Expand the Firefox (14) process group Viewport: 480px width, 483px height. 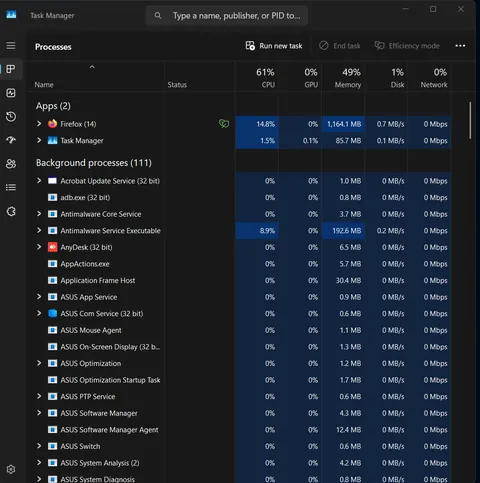click(39, 124)
